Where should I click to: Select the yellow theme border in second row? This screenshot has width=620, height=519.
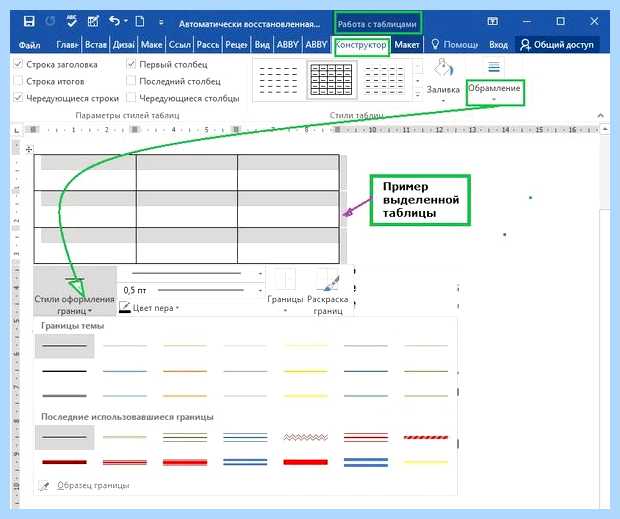click(305, 371)
